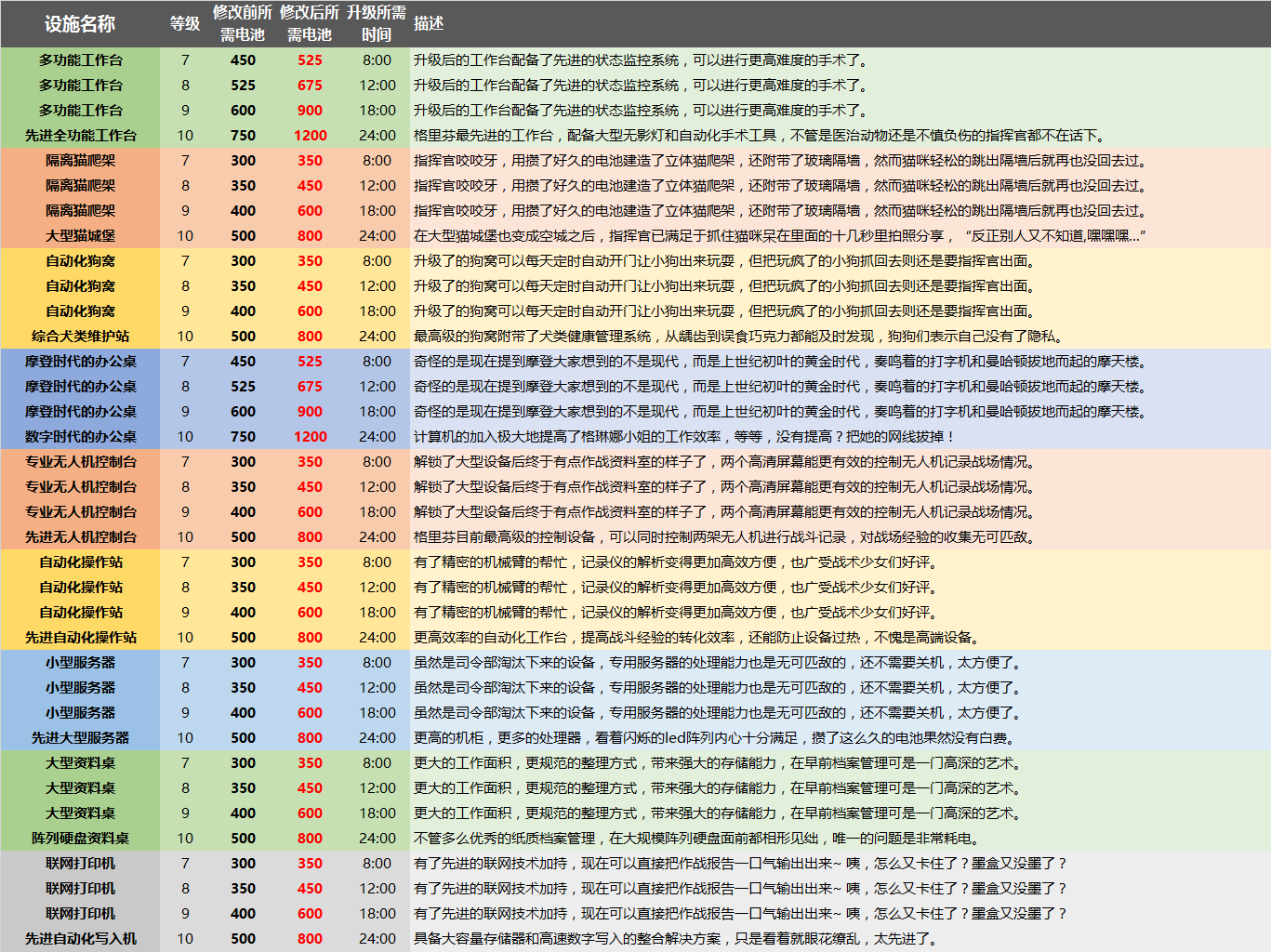
Task: Click the 24:00 time in 先进自动化写入机 row
Action: [377, 939]
